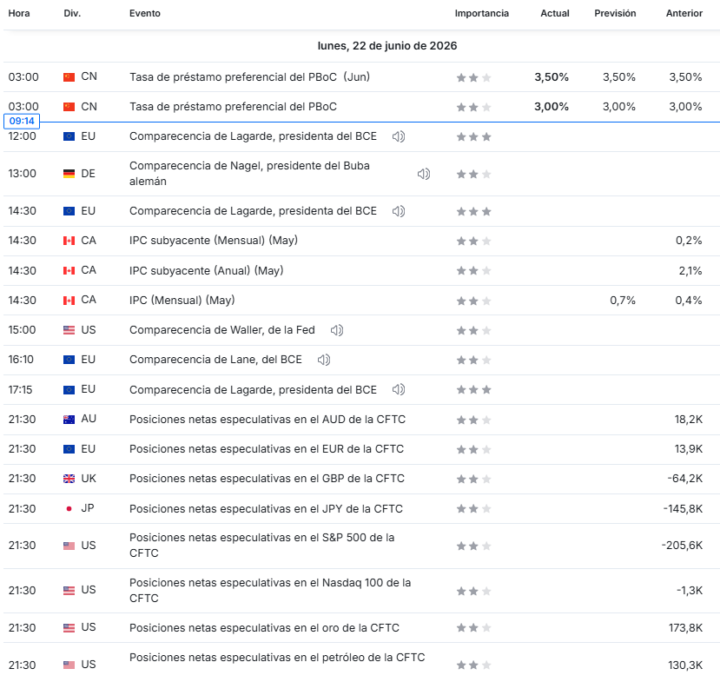The image size is (720, 682).
Task: Click the Hora column header
Action: [19, 13]
